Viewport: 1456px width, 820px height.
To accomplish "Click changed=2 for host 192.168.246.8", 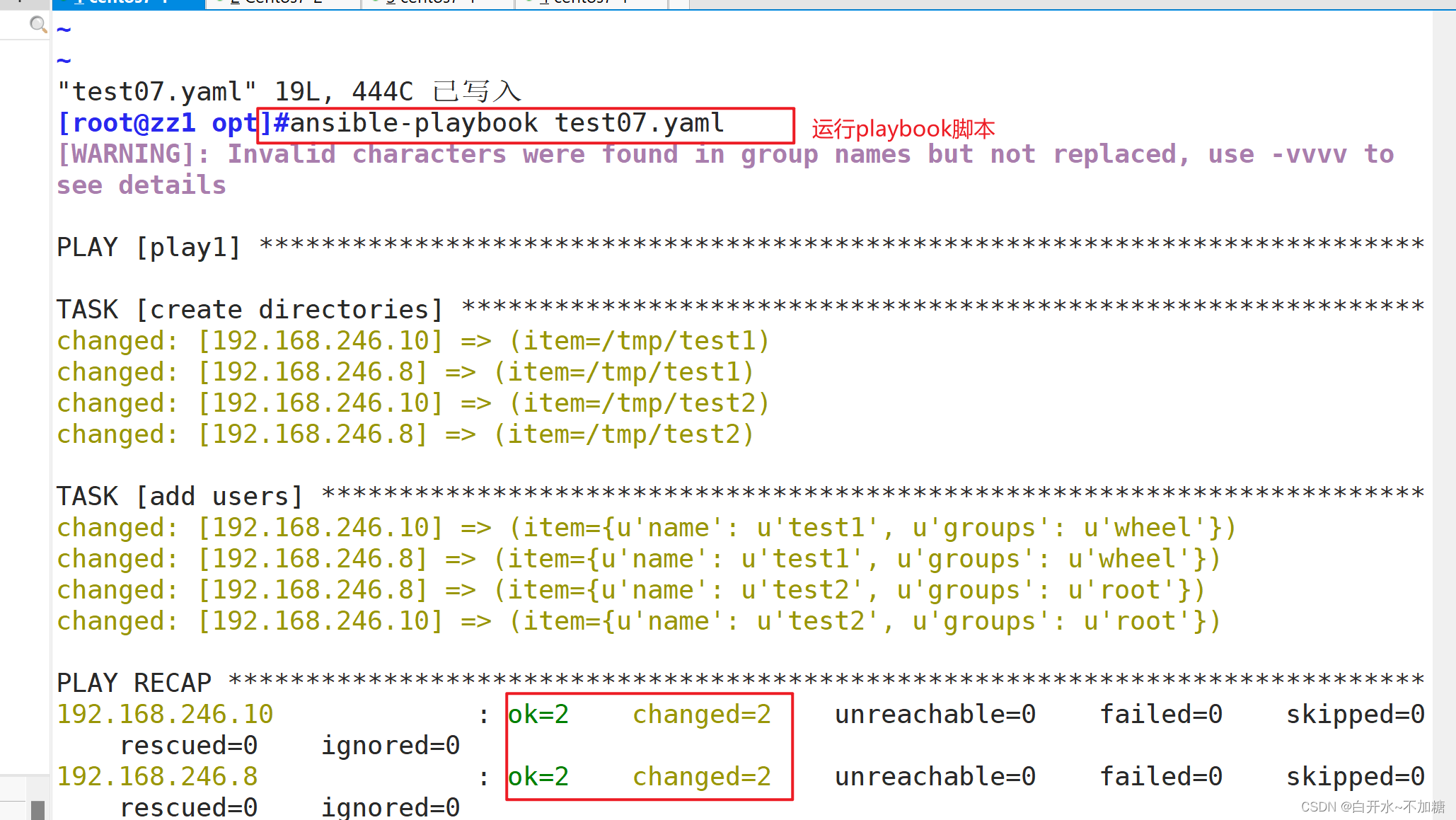I will pos(701,777).
